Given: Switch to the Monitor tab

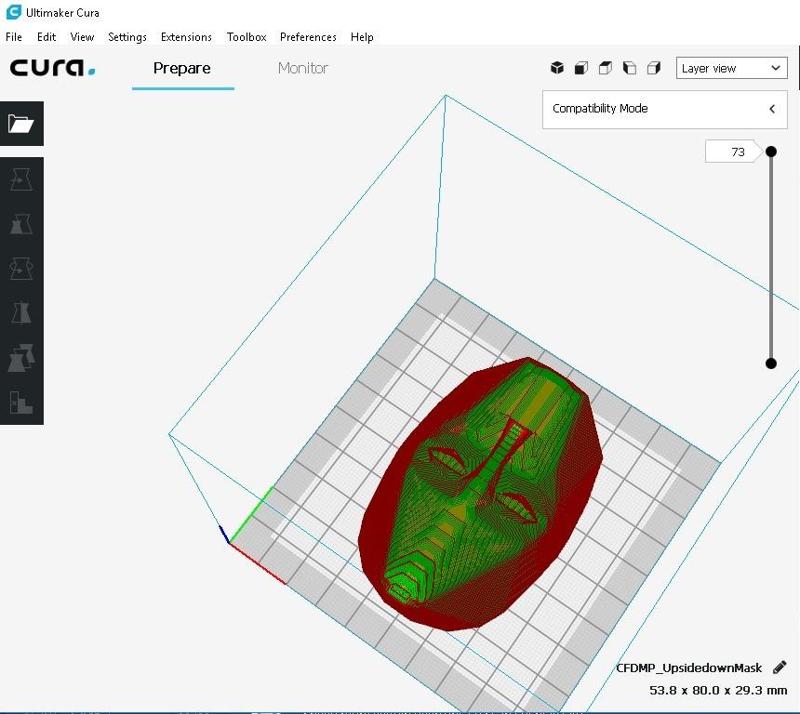Looking at the screenshot, I should (303, 68).
